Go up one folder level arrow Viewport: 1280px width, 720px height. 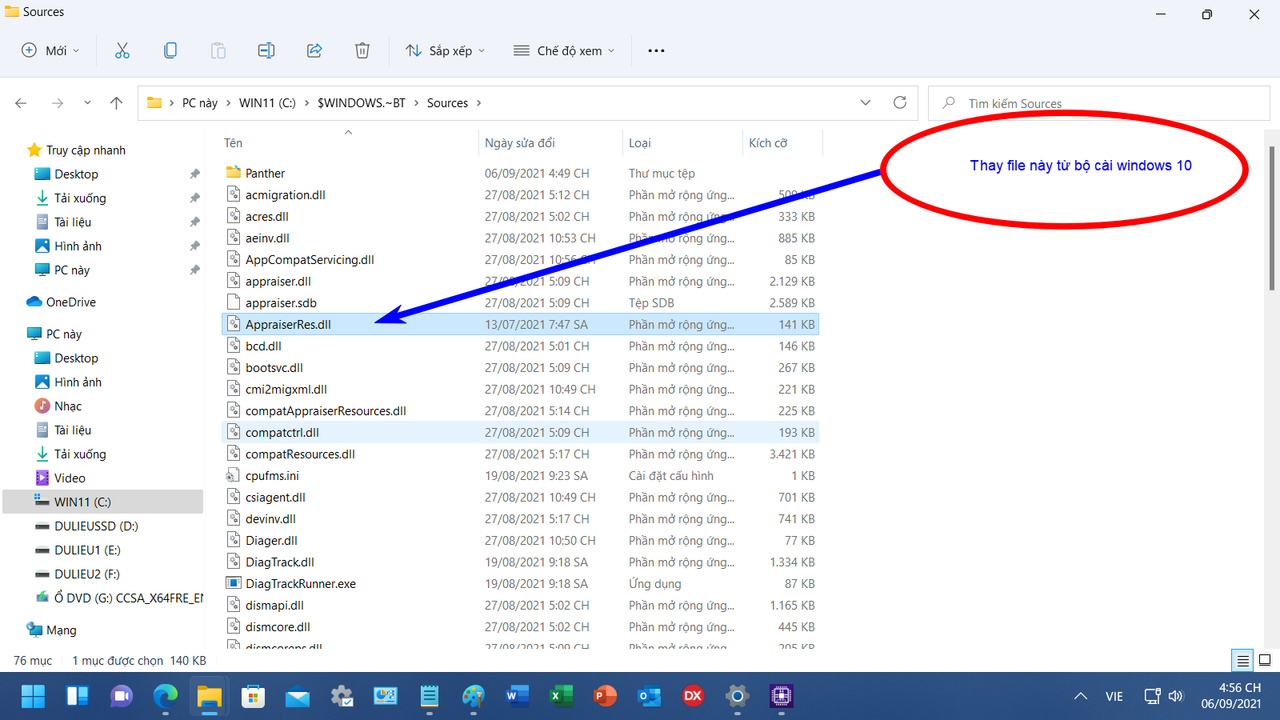click(116, 103)
